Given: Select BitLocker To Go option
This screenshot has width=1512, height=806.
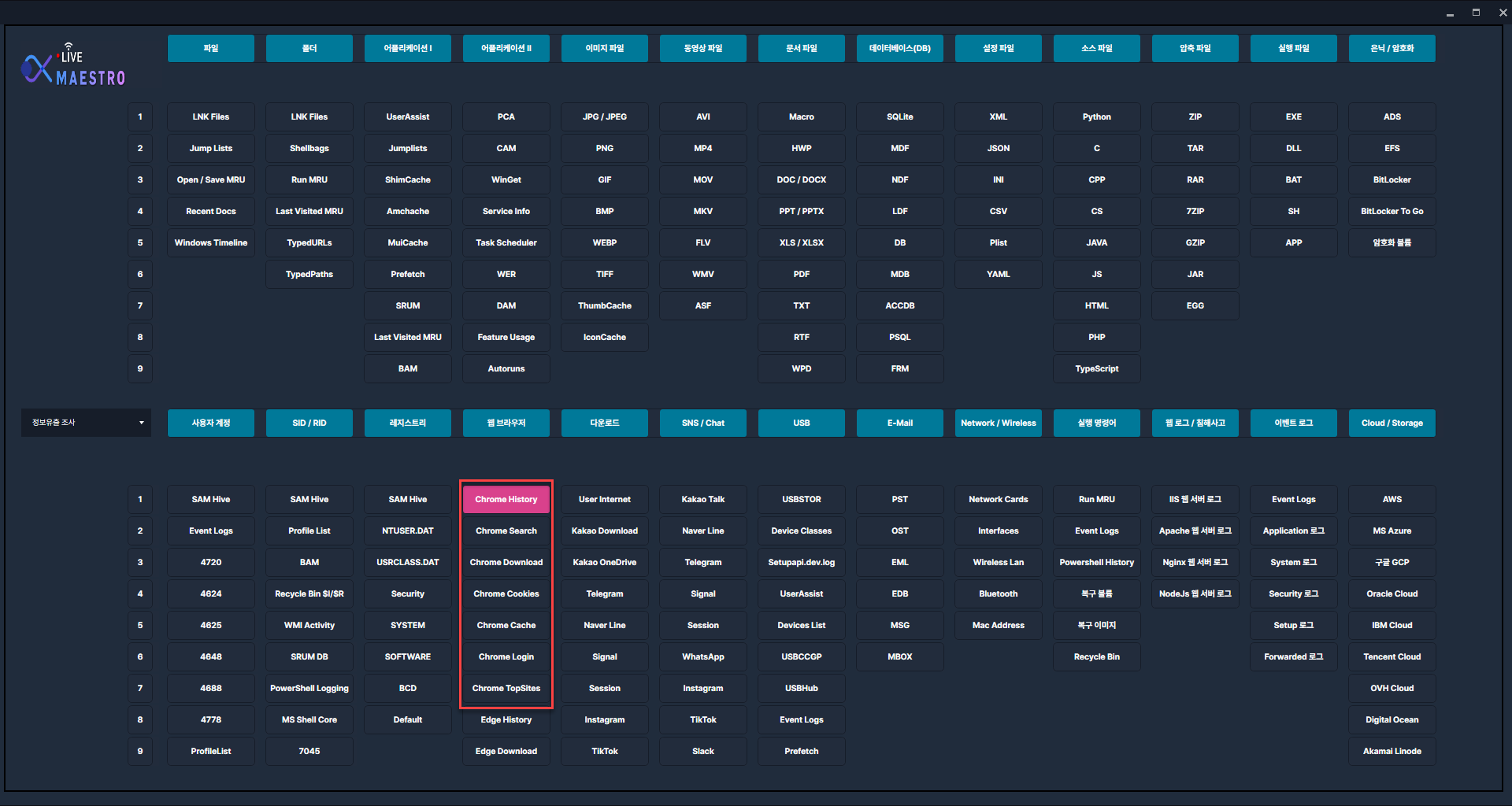Looking at the screenshot, I should pos(1392,211).
